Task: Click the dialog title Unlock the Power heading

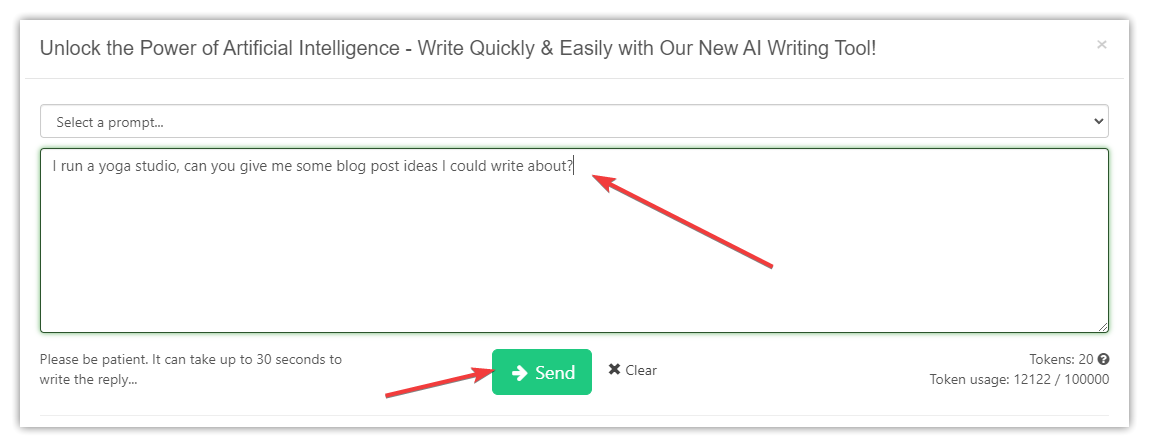Action: pyautogui.click(x=458, y=48)
